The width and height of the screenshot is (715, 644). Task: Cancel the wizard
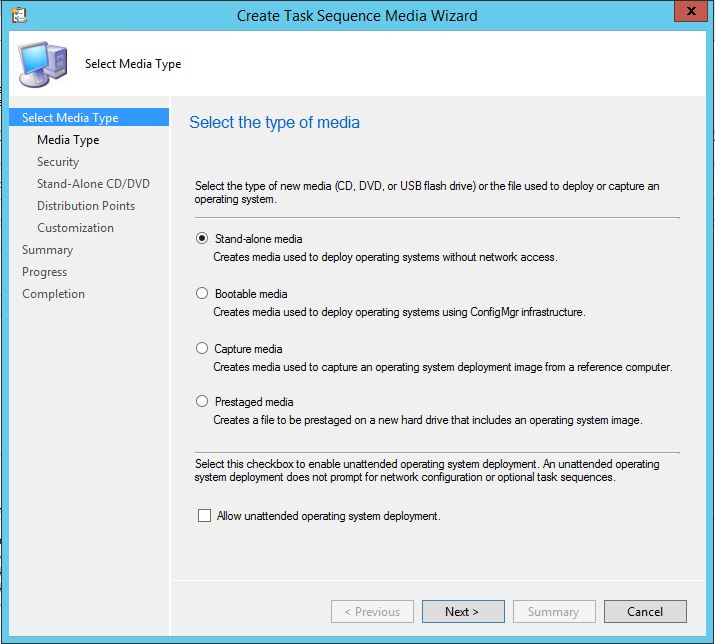pos(645,611)
